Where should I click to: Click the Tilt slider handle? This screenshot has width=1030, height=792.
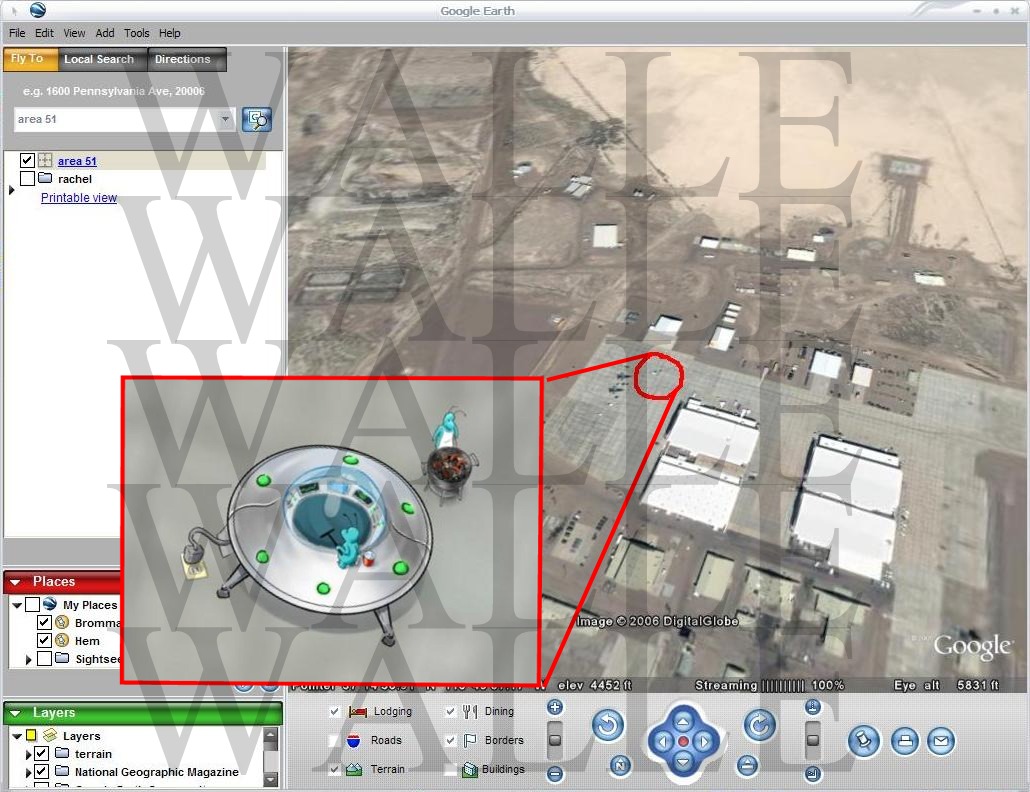813,739
